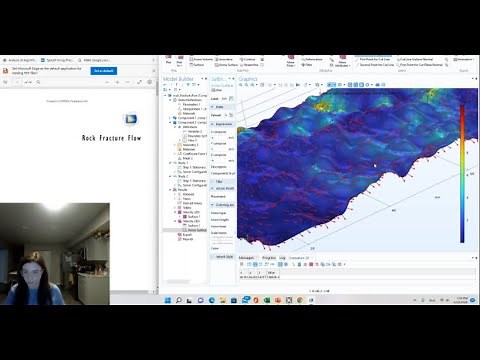
Task: Dismiss the Edge default application banner
Action: coord(154,71)
